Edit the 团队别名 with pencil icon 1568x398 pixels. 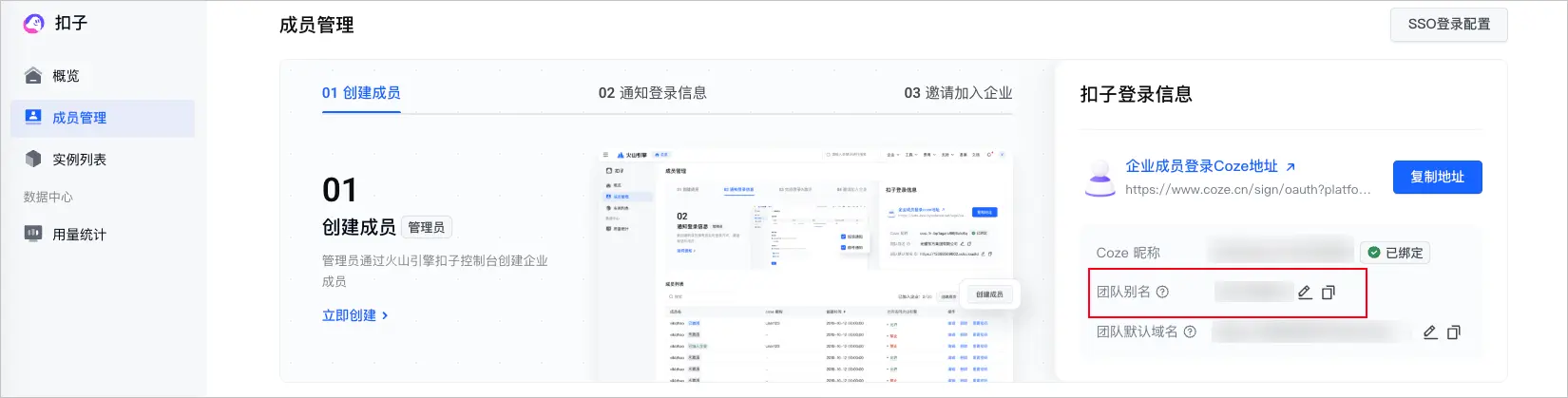[x=1305, y=293]
